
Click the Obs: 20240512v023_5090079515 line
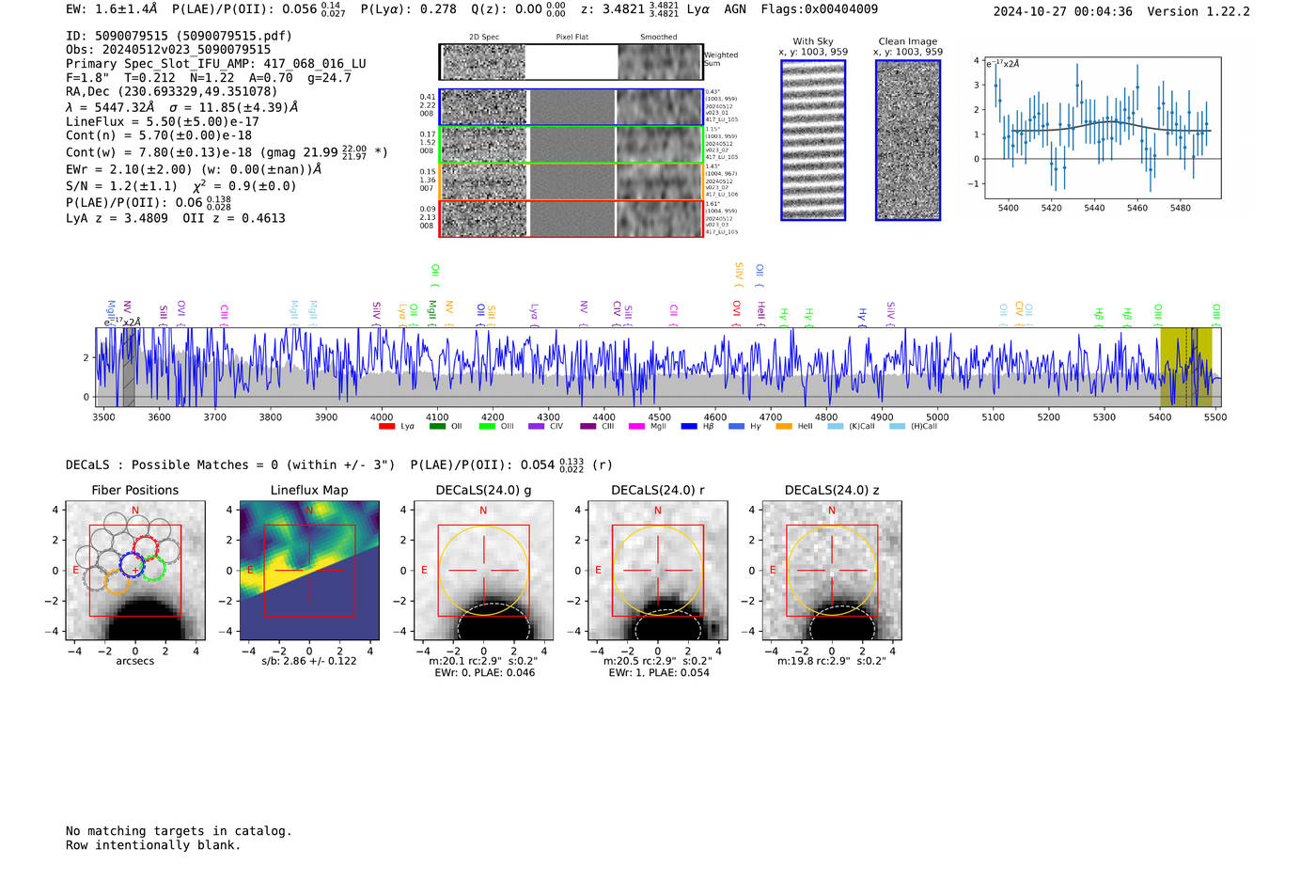tap(168, 50)
